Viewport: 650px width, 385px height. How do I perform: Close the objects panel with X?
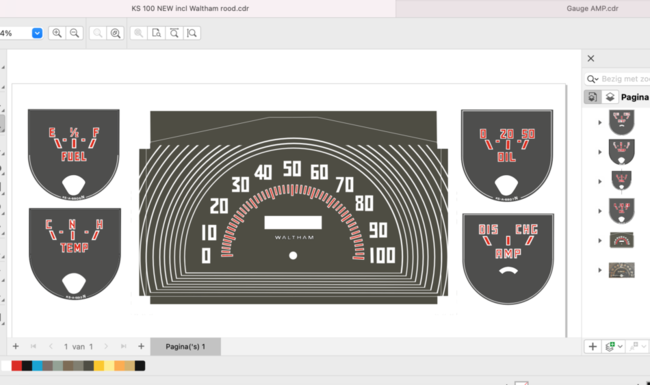point(591,58)
